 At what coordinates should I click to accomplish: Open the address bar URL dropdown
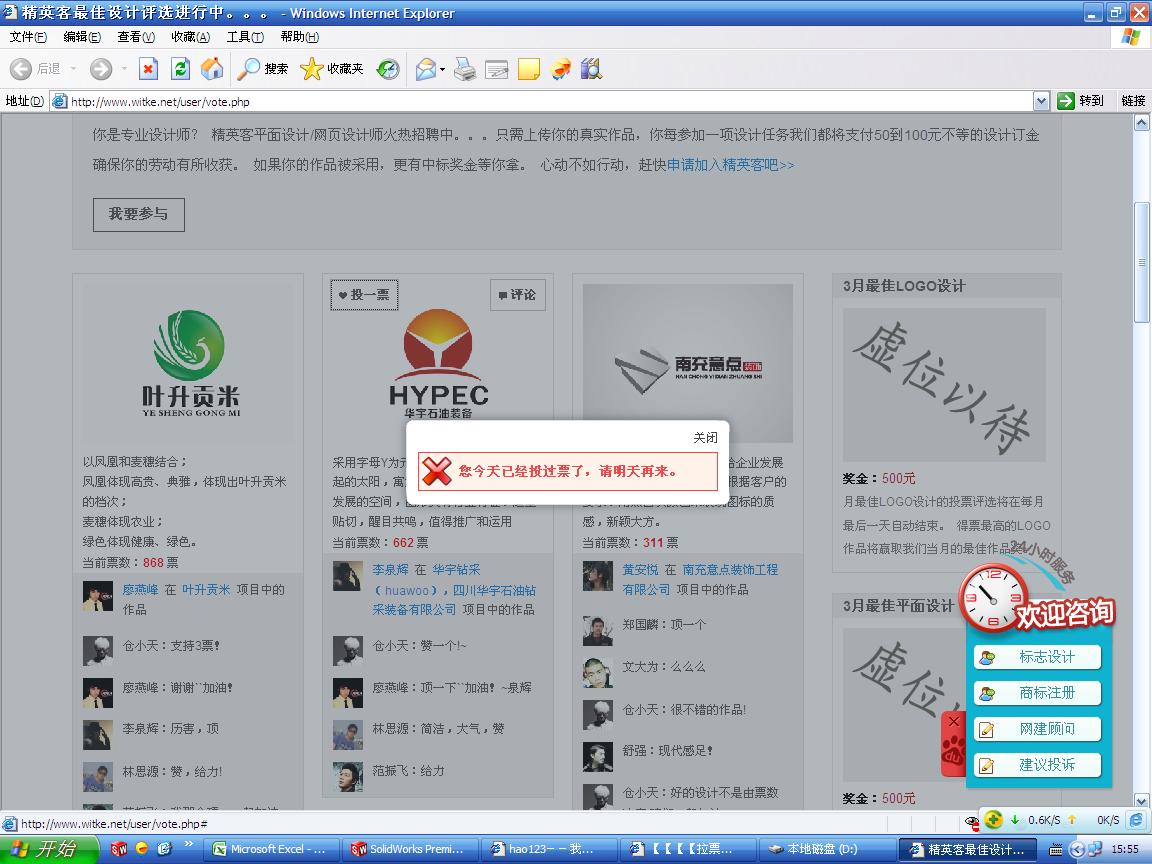pos(1041,101)
